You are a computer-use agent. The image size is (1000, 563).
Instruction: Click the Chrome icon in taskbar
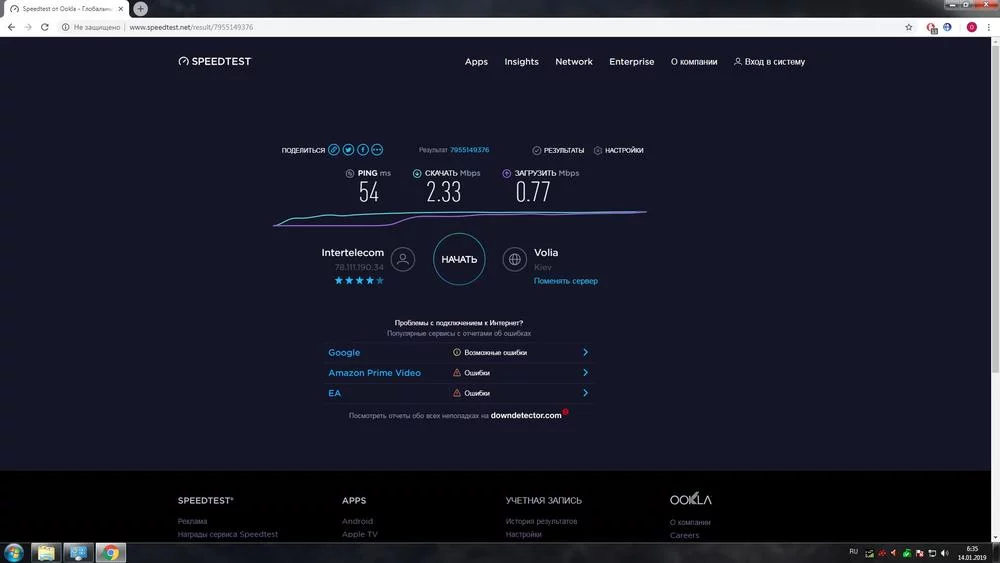111,552
